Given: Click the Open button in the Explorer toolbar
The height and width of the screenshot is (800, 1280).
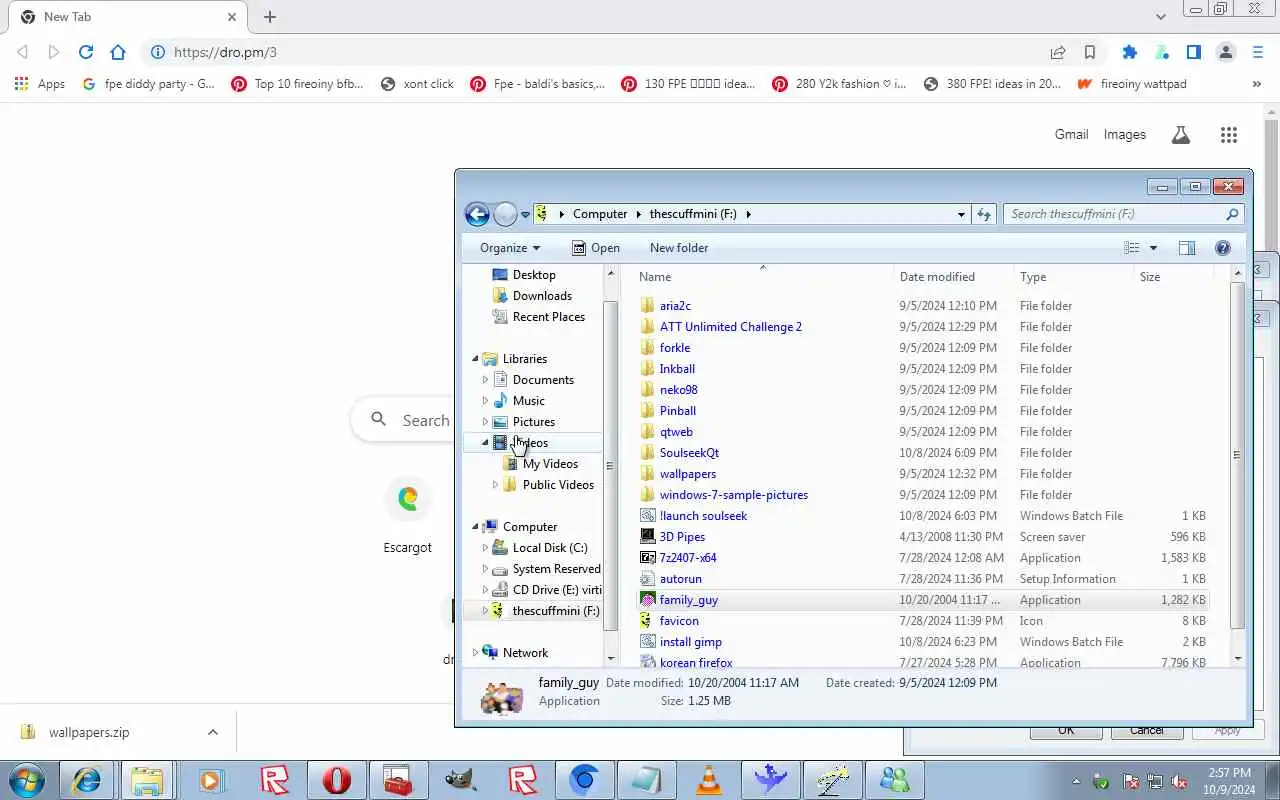Looking at the screenshot, I should [x=595, y=248].
